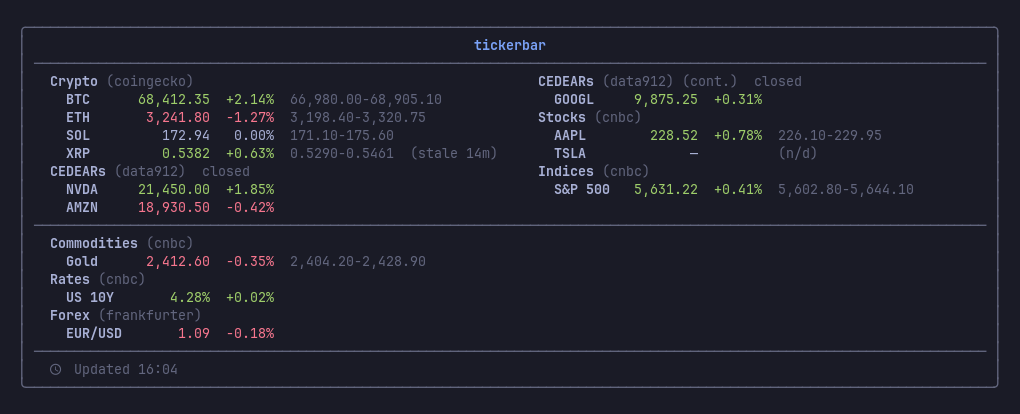This screenshot has width=1020, height=414.
Task: Click AAPL change +0.78%
Action: (738, 136)
